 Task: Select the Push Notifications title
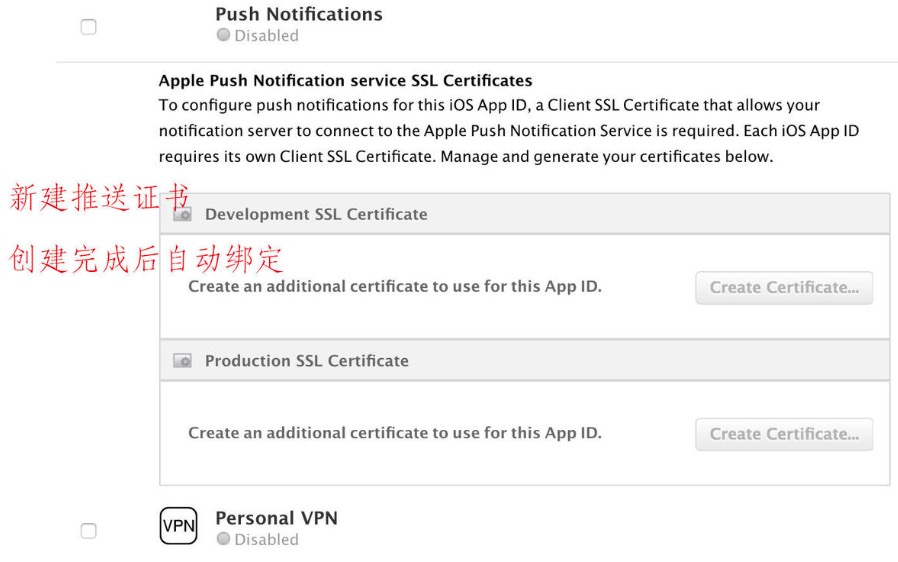(299, 15)
